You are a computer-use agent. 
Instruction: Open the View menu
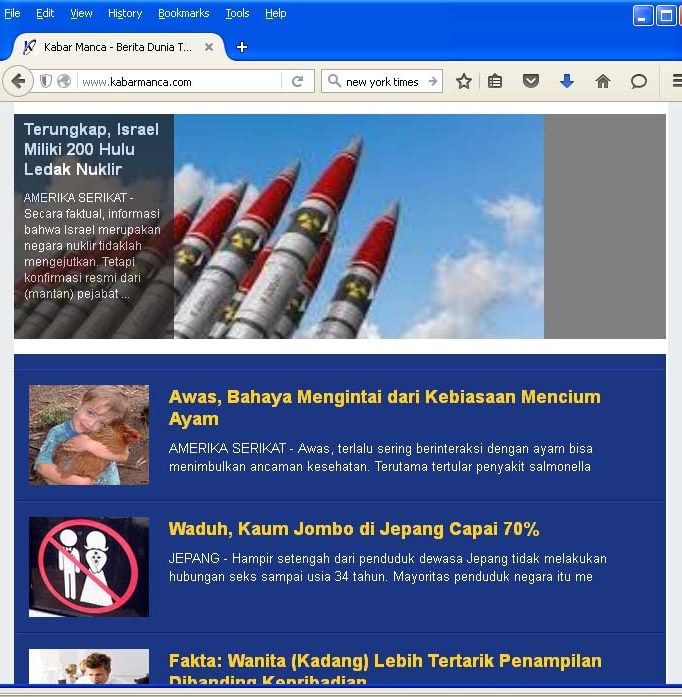coord(81,13)
